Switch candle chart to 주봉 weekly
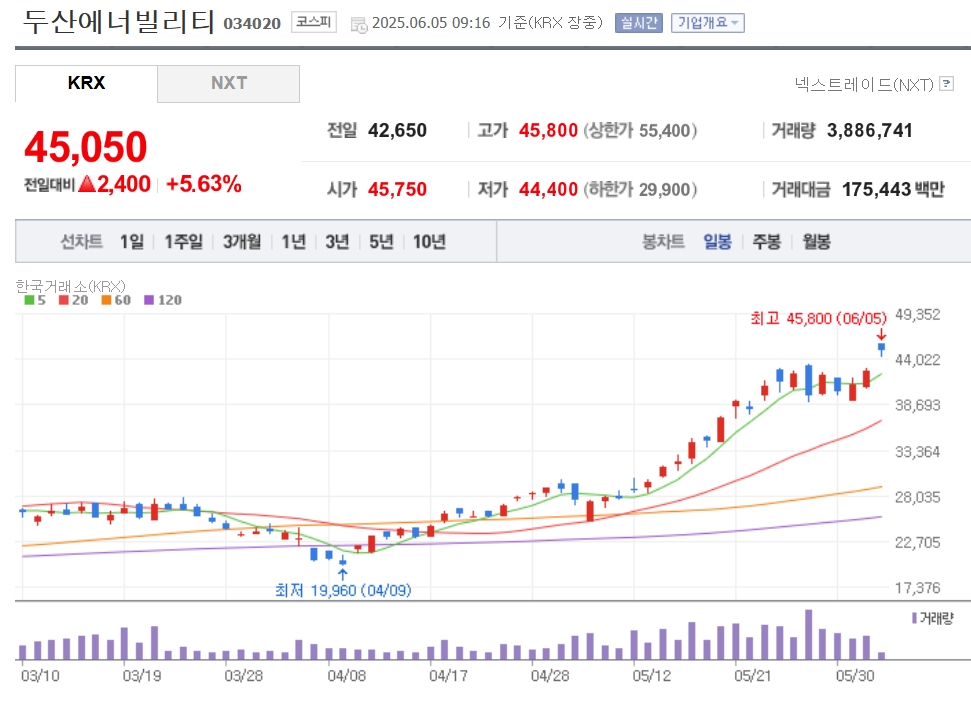971x702 pixels. click(767, 241)
